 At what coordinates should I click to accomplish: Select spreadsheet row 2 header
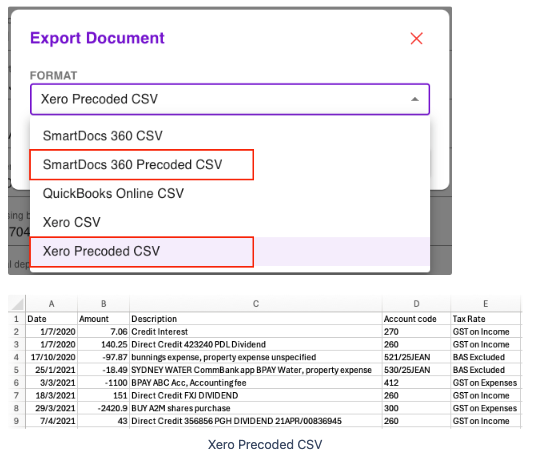tap(16, 332)
